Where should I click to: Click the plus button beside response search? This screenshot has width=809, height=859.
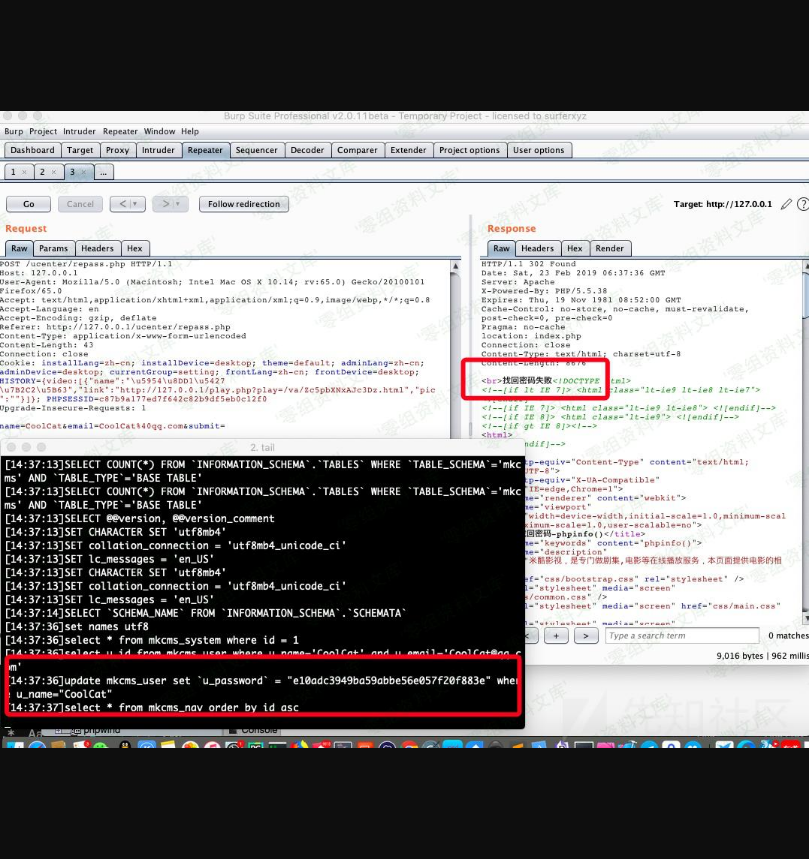click(x=557, y=636)
